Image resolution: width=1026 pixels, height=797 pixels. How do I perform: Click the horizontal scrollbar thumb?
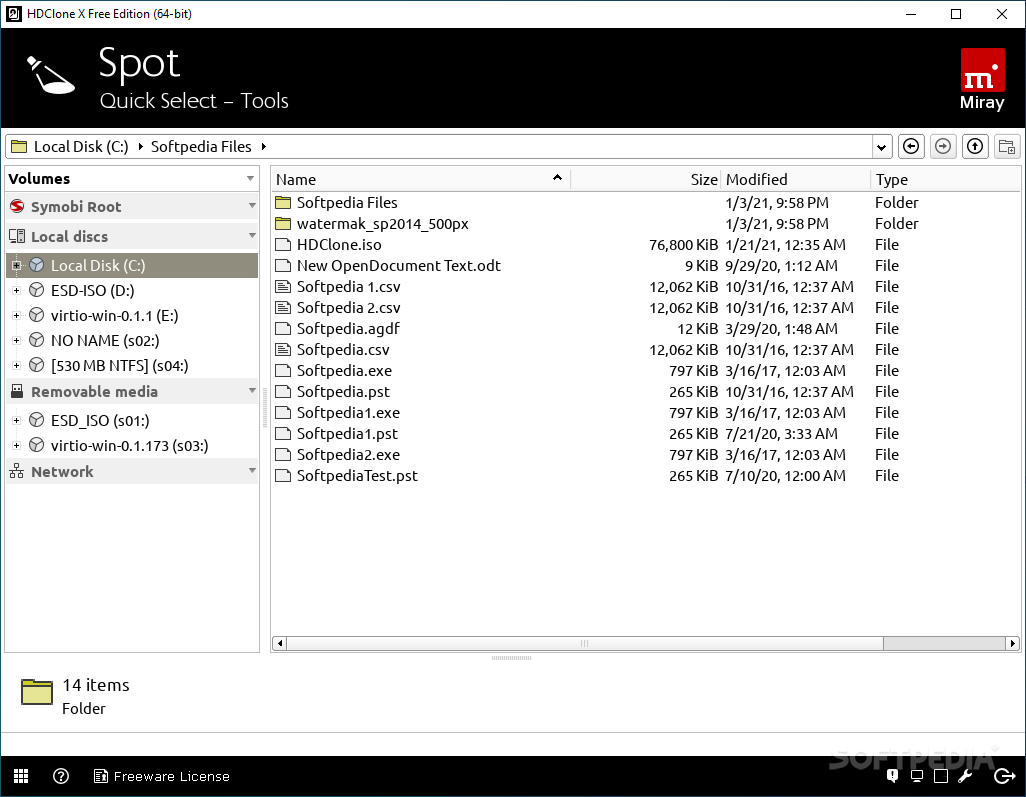584,643
